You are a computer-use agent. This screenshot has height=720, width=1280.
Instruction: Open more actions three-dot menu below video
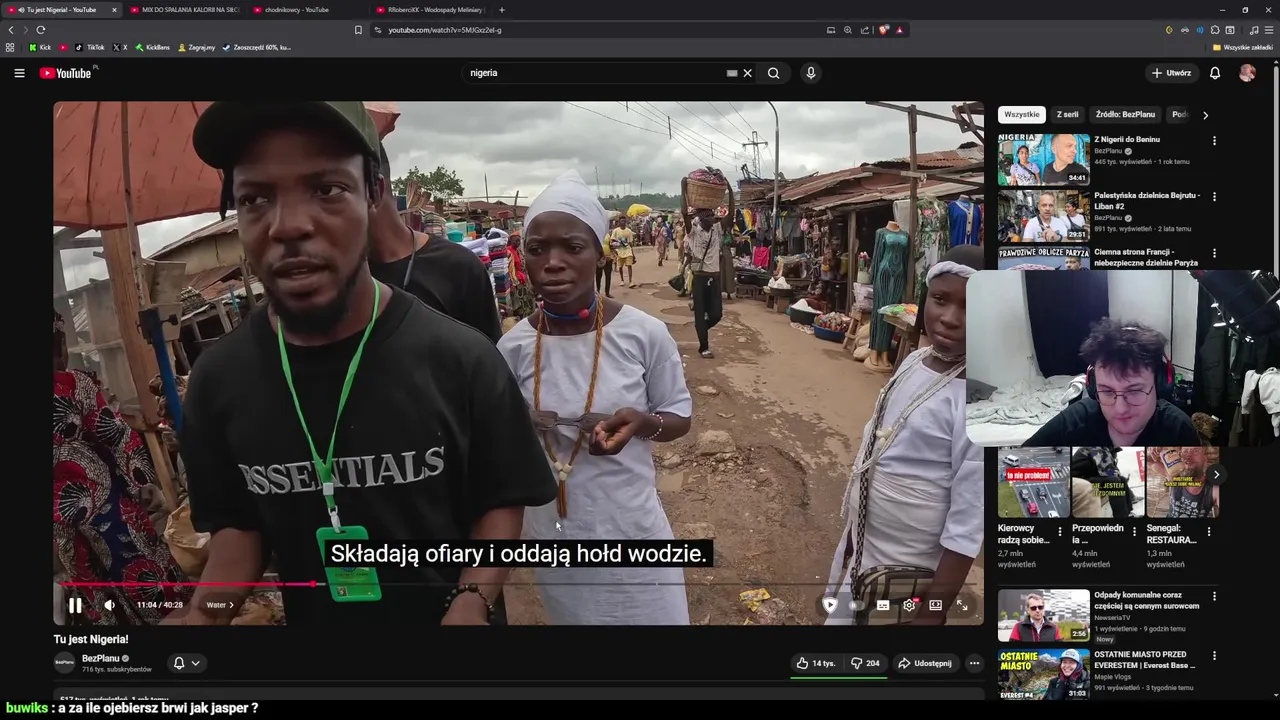974,663
